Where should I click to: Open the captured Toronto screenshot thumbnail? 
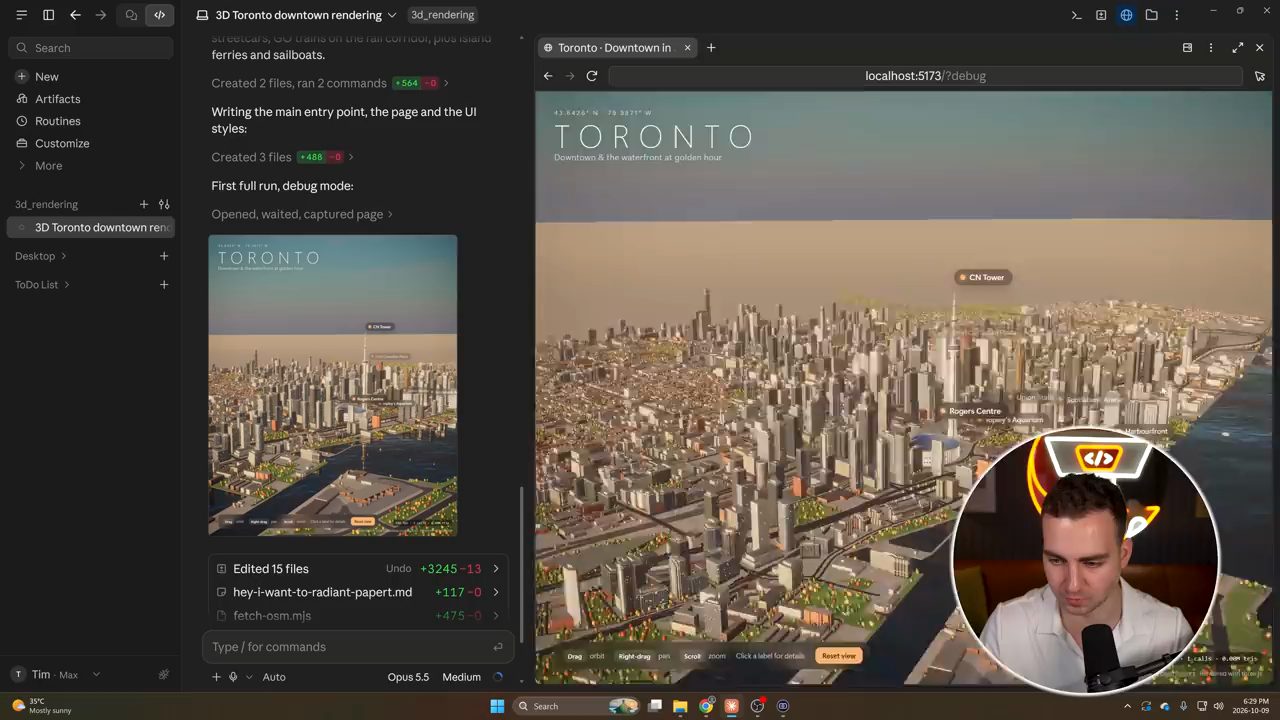click(x=333, y=385)
